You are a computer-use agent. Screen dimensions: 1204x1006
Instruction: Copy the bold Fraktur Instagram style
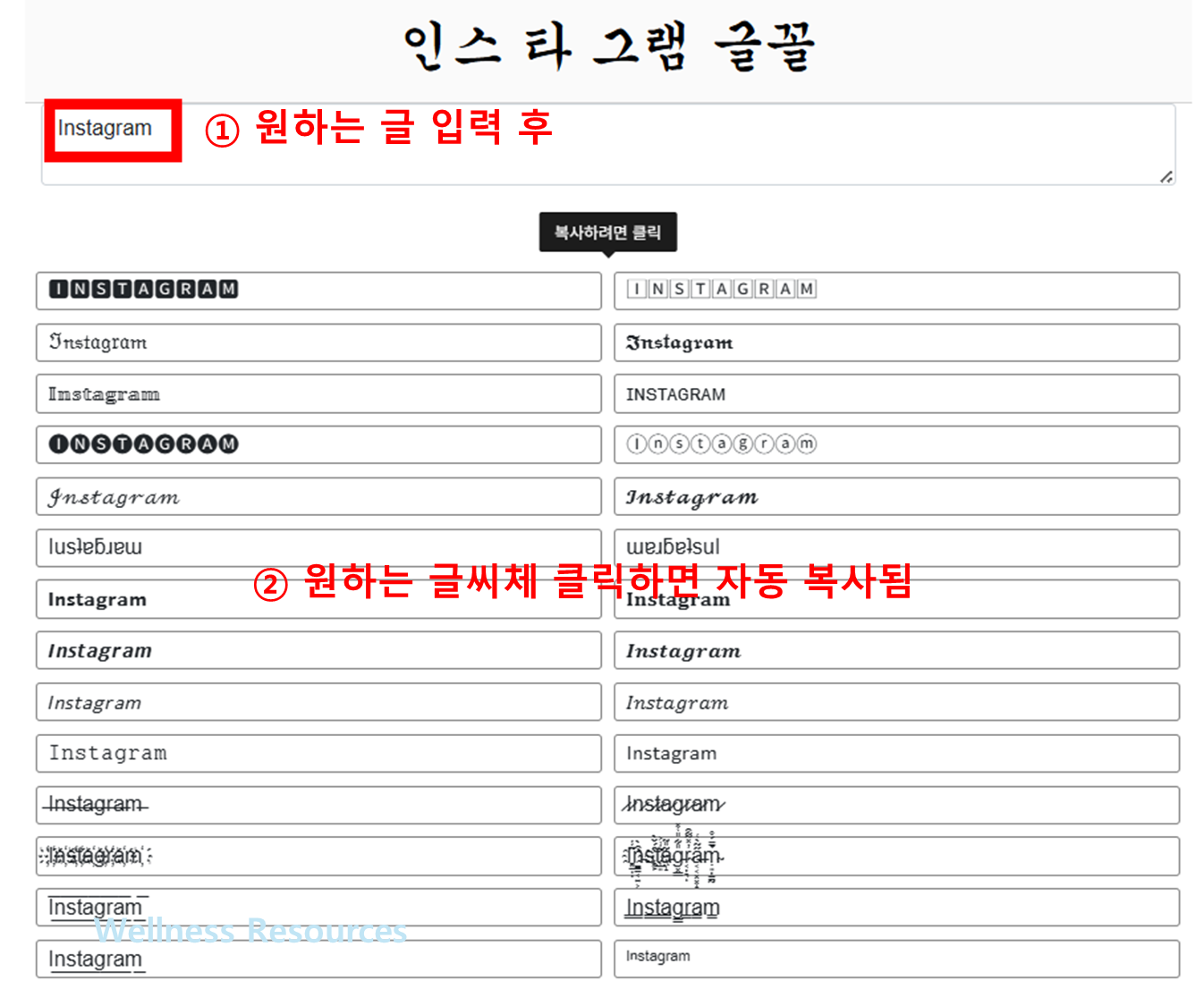(x=896, y=342)
